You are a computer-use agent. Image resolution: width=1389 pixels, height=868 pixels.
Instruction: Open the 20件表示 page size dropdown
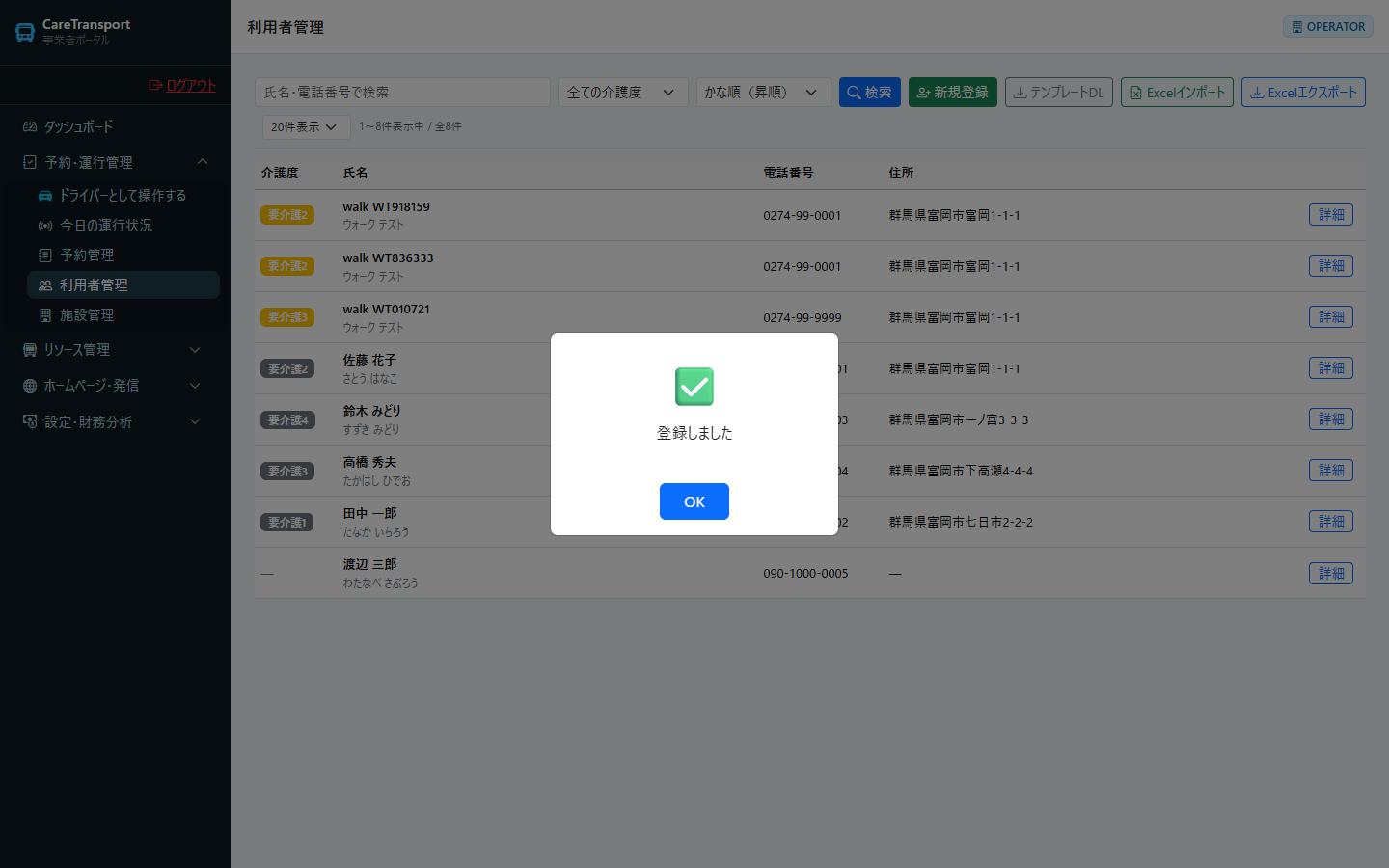tap(306, 126)
